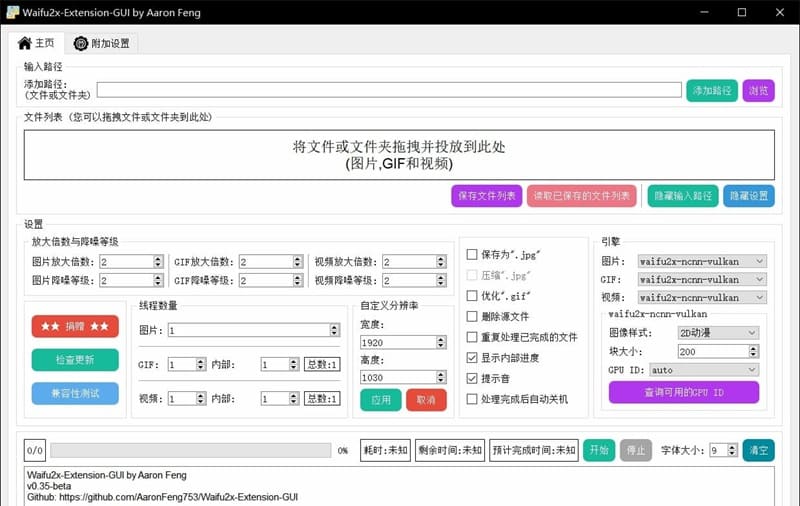The width and height of the screenshot is (800, 506).
Task: Minimize the Waifu2x-Extension-GUI window
Action: [704, 12]
